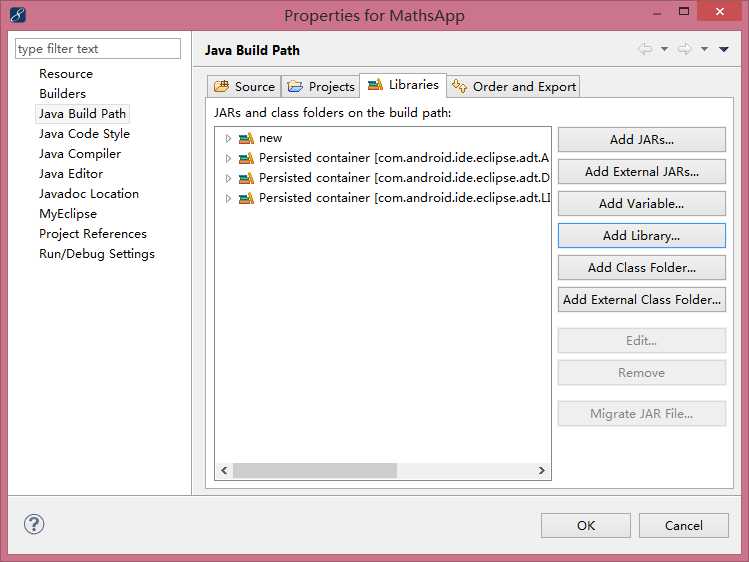Image resolution: width=749 pixels, height=562 pixels.
Task: Dismiss dialog with Cancel button
Action: pos(684,525)
